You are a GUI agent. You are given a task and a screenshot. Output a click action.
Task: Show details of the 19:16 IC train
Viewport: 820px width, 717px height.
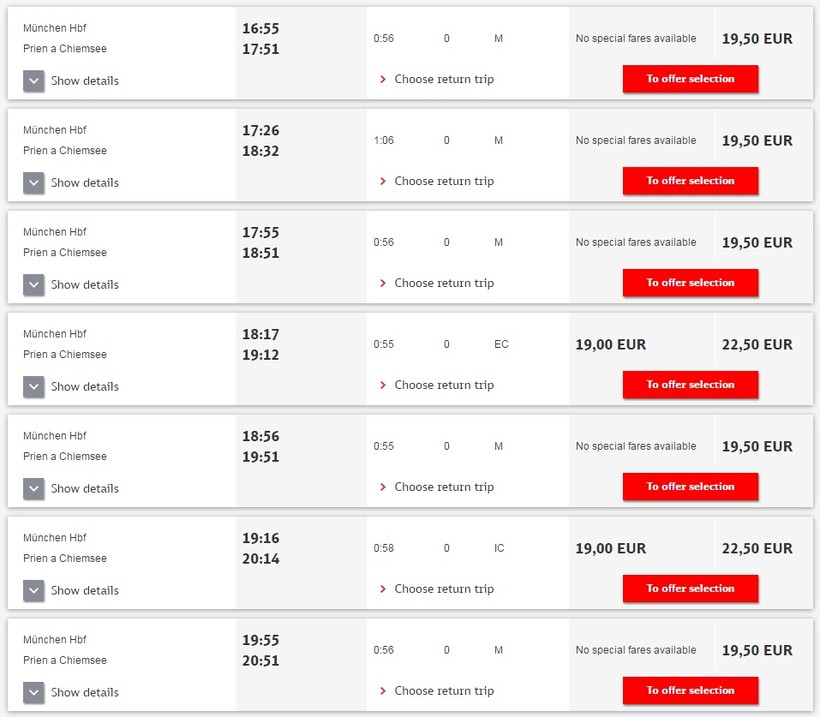(34, 591)
